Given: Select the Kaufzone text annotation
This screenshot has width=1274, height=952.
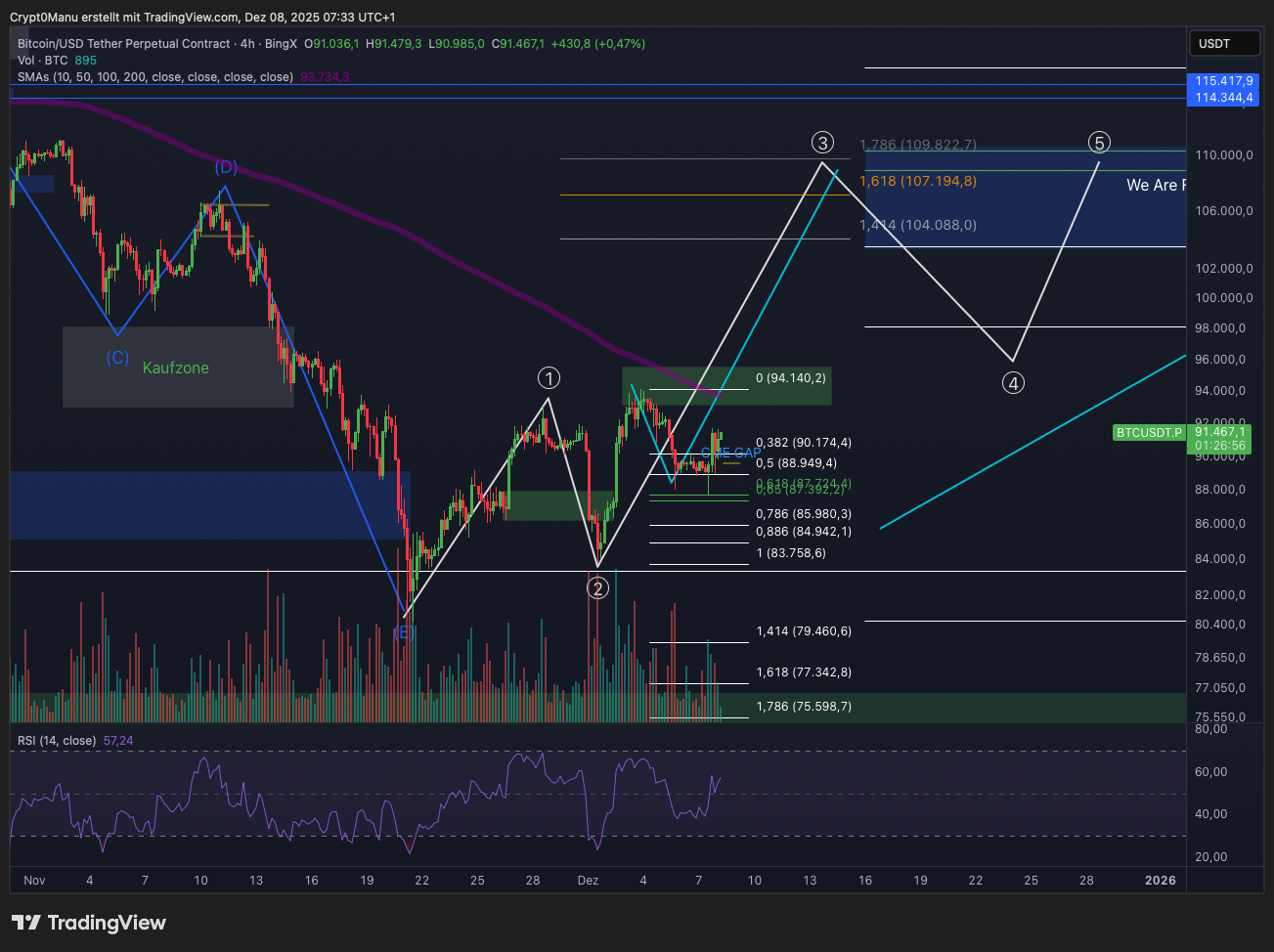Looking at the screenshot, I should (x=176, y=368).
